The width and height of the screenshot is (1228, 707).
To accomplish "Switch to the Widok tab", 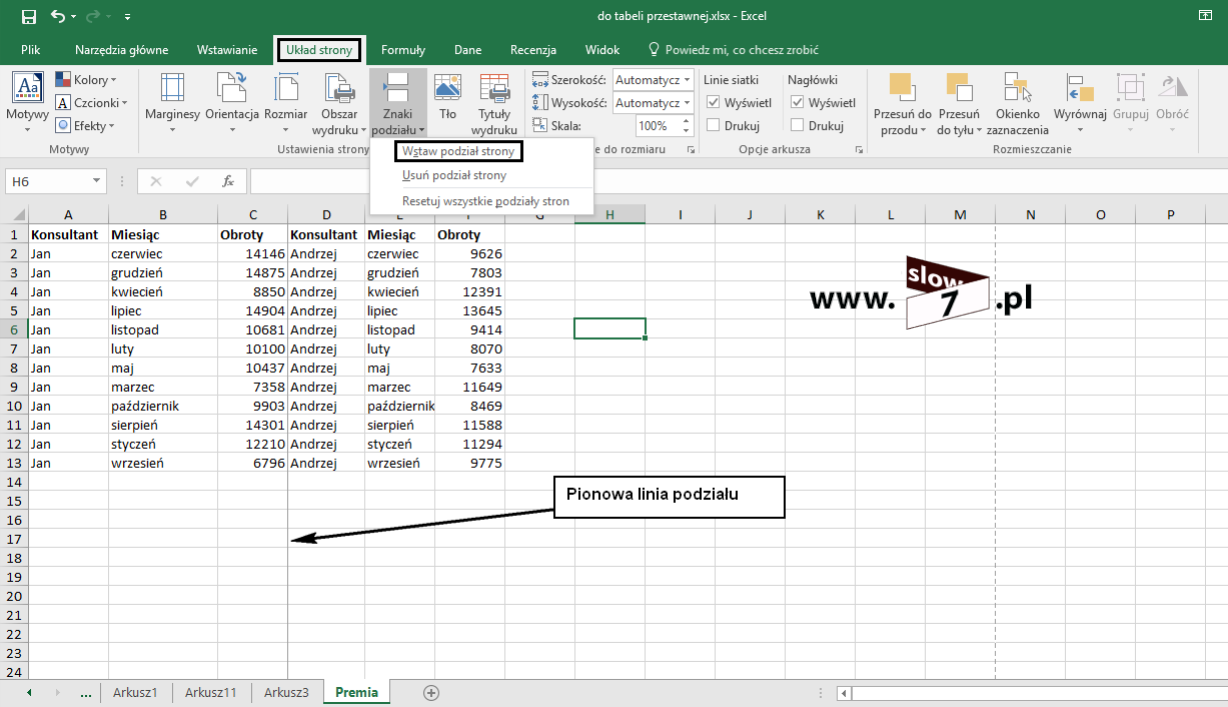I will 602,50.
